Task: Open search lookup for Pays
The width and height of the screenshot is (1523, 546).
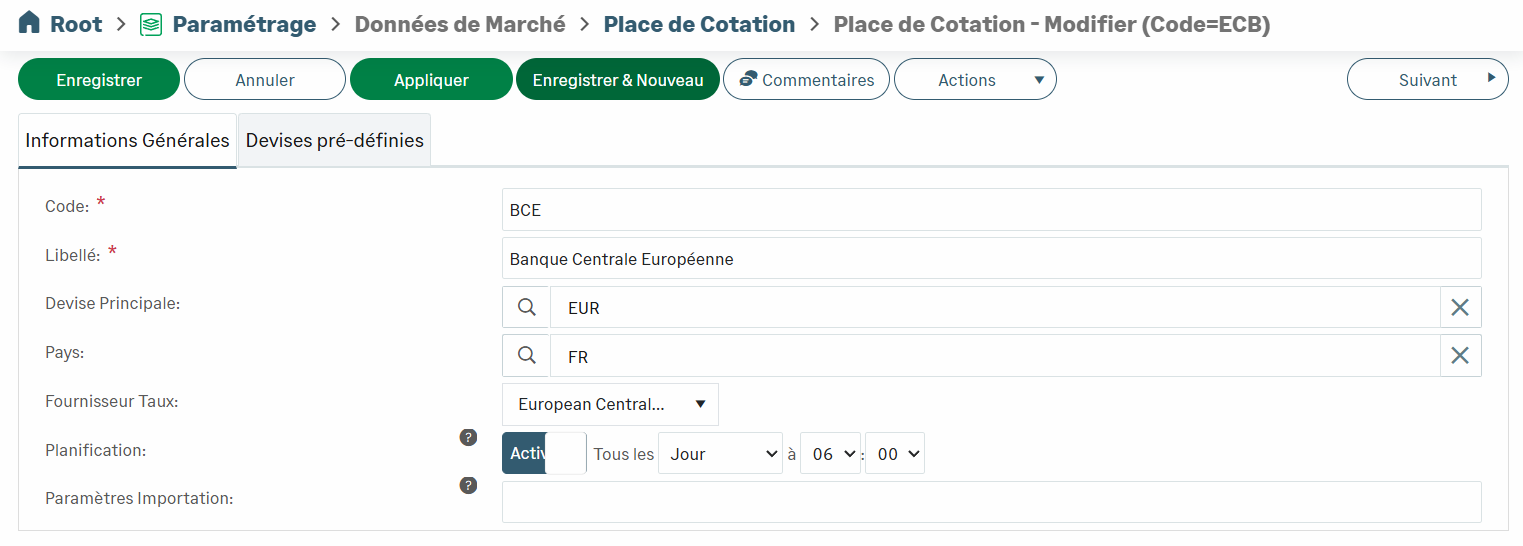Action: click(526, 356)
